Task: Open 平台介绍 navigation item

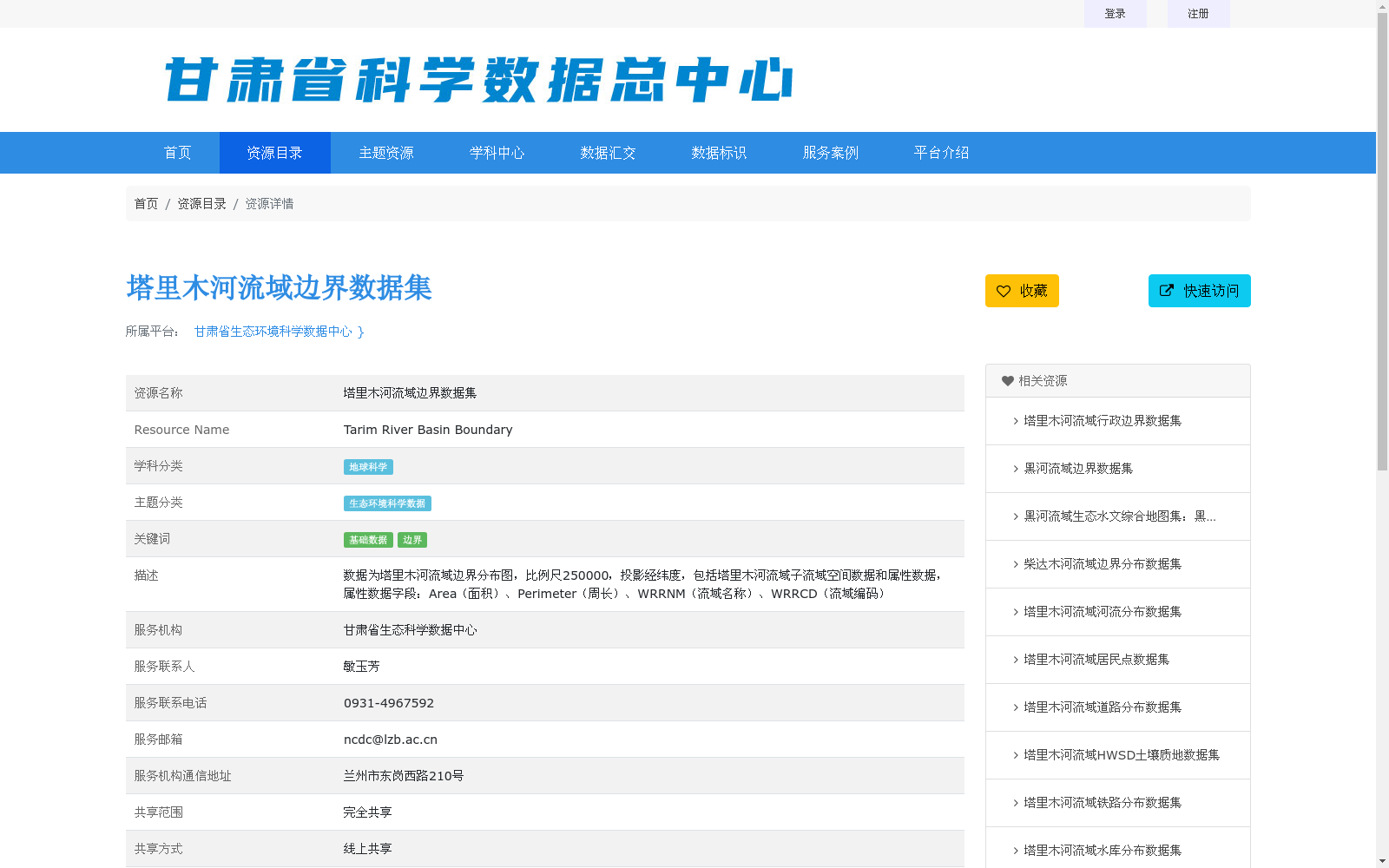Action: point(942,153)
